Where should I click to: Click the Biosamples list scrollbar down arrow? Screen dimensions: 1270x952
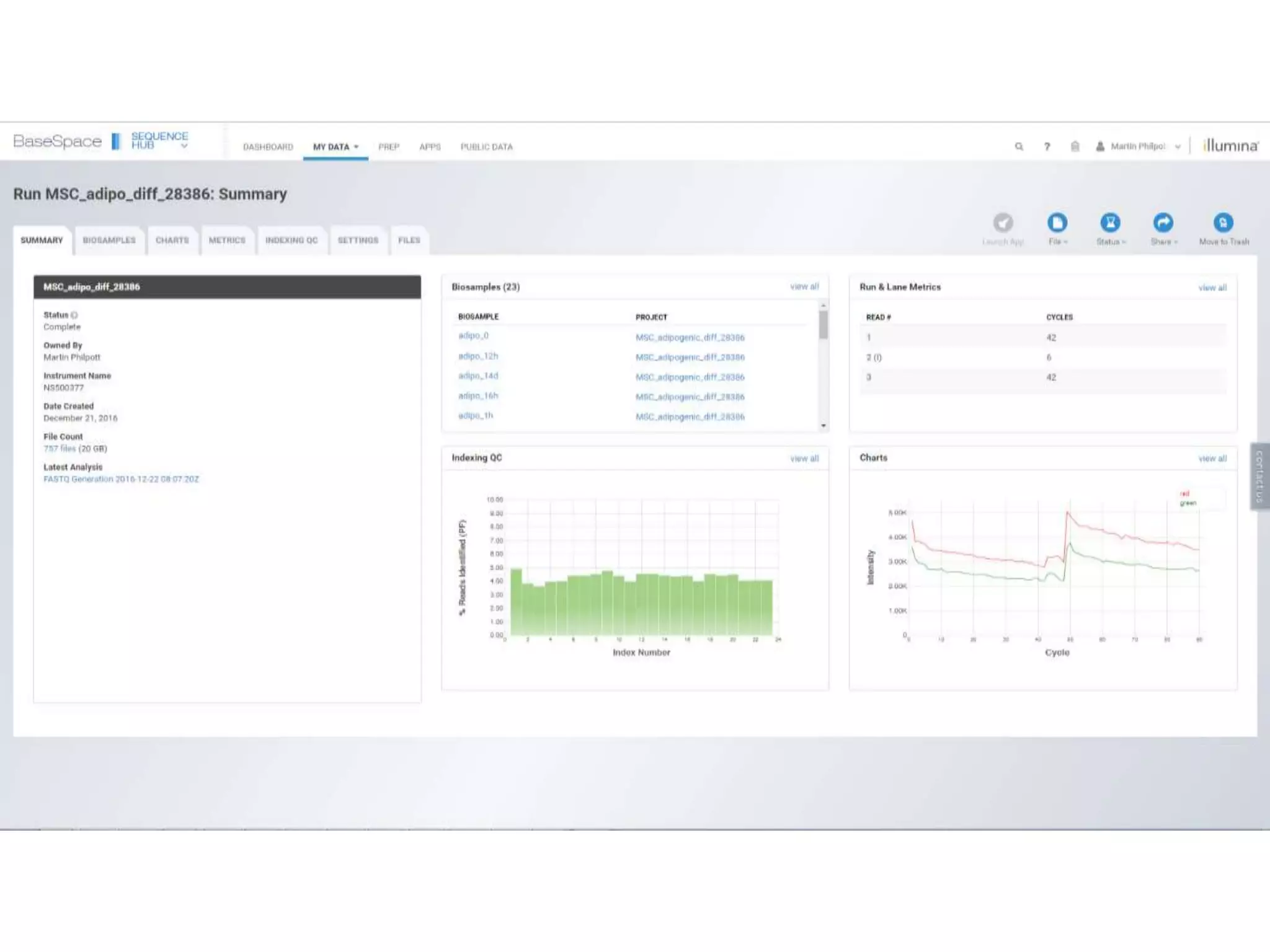click(x=824, y=425)
